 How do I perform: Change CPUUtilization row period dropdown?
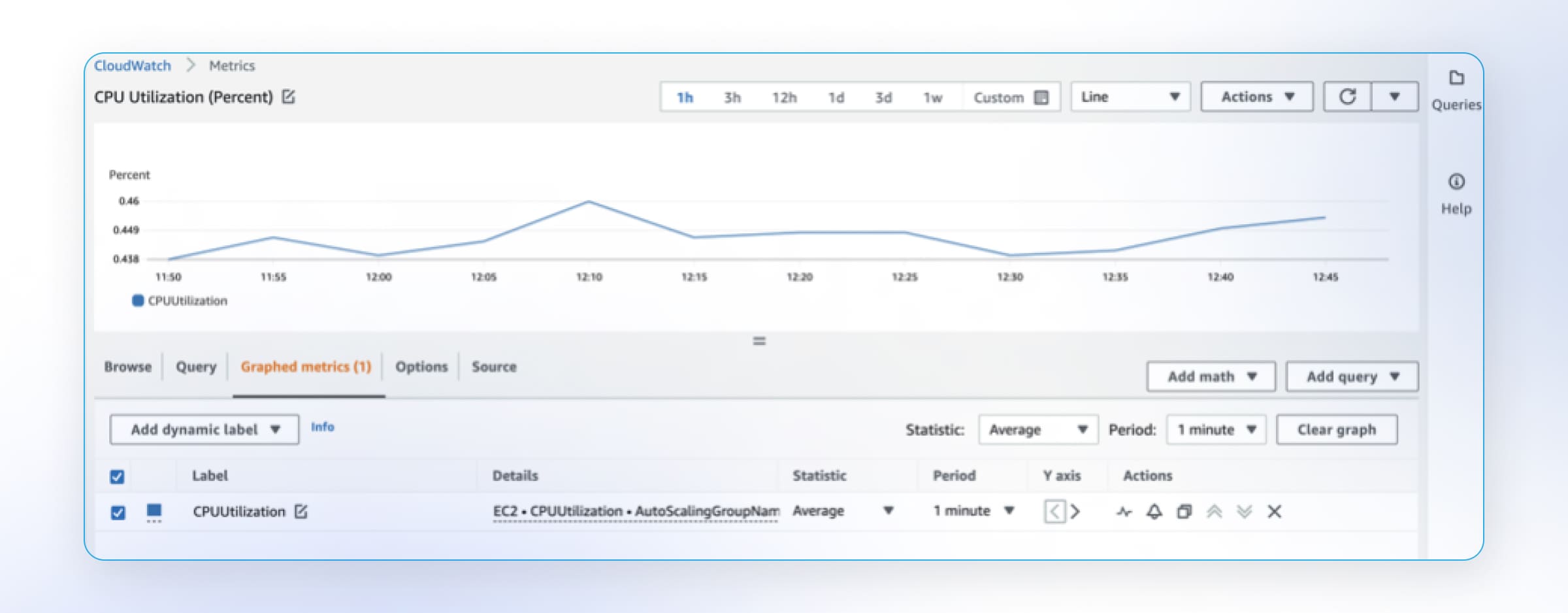click(973, 511)
